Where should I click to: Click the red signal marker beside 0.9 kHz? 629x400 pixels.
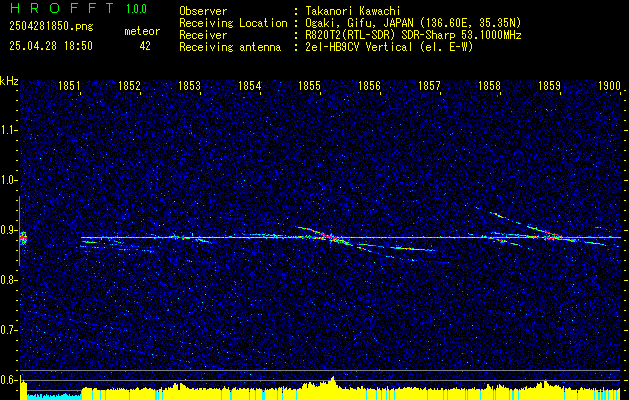(x=23, y=238)
